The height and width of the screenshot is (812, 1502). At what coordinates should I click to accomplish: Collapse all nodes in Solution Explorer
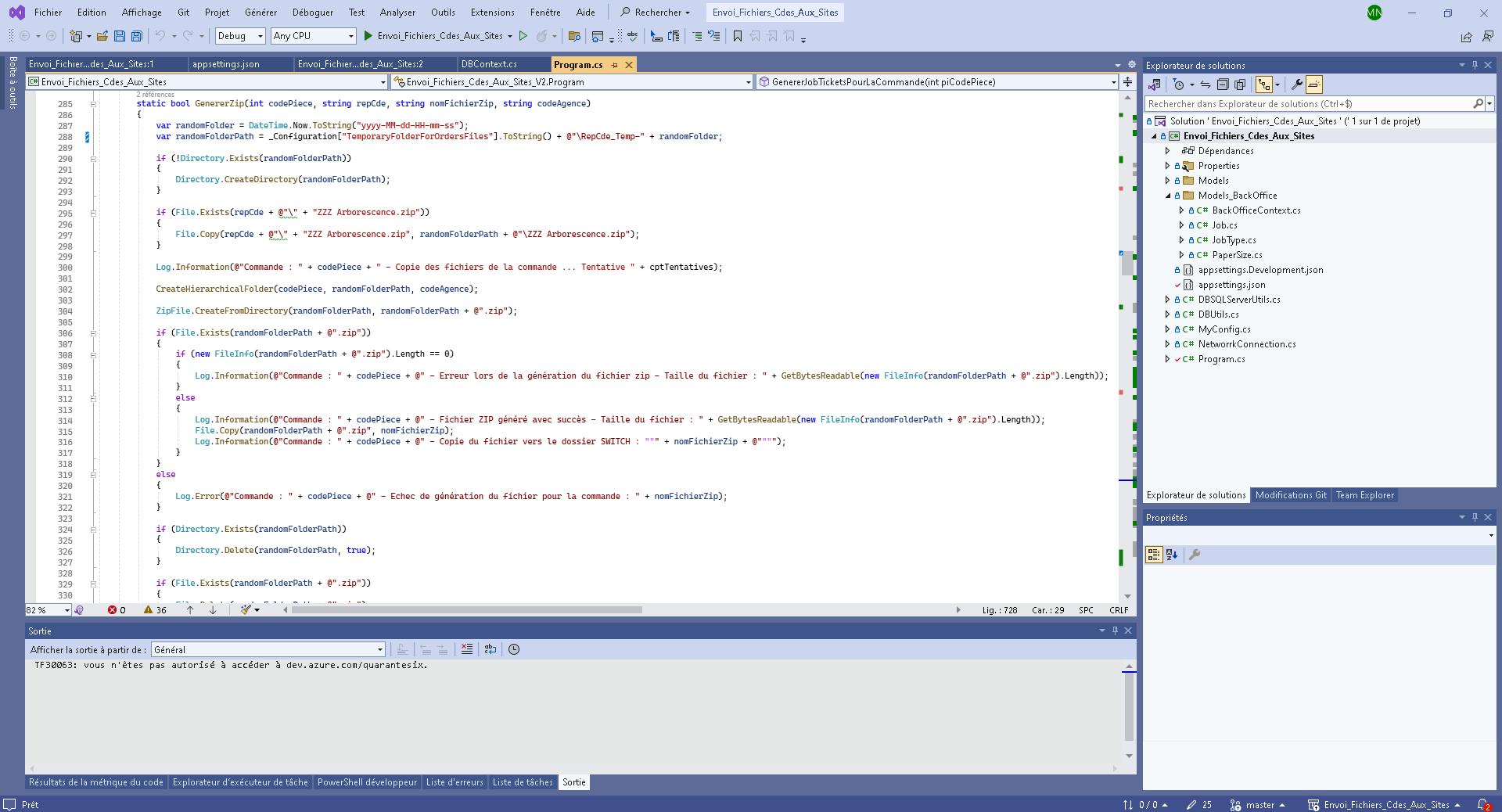coord(1222,84)
